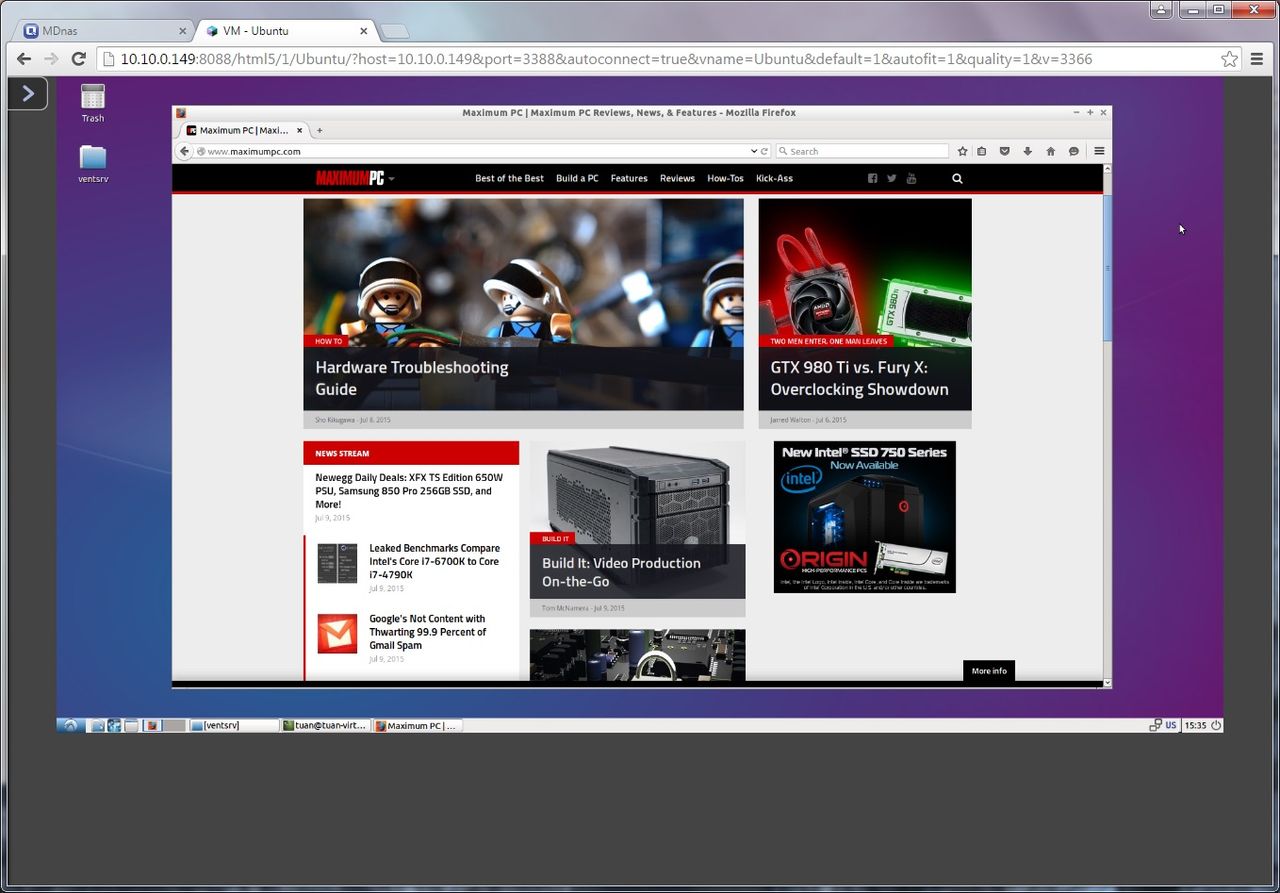The image size is (1280, 893).
Task: Visit Maximum PC Facebook icon
Action: click(x=873, y=178)
